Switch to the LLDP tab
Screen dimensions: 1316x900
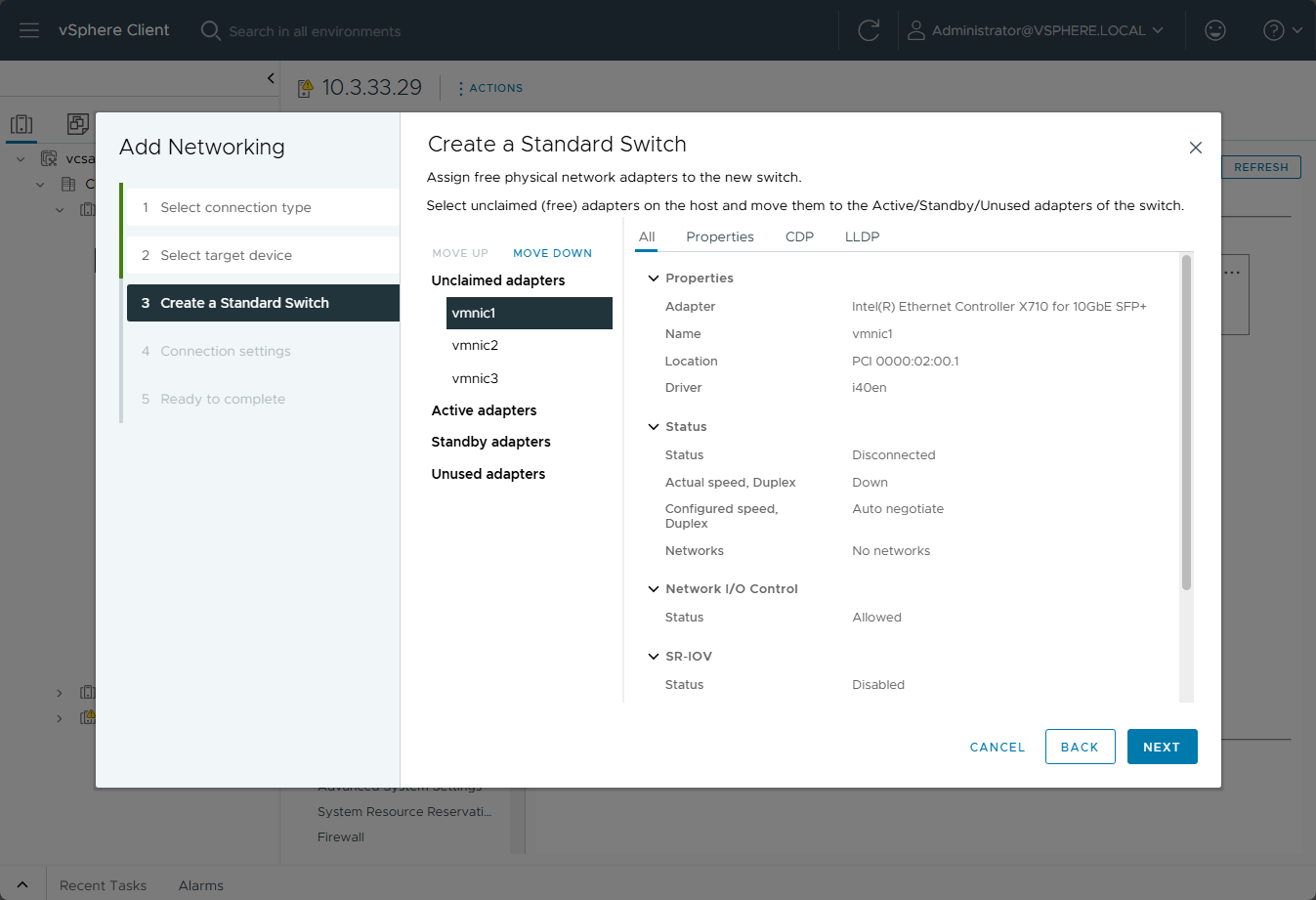[x=862, y=236]
